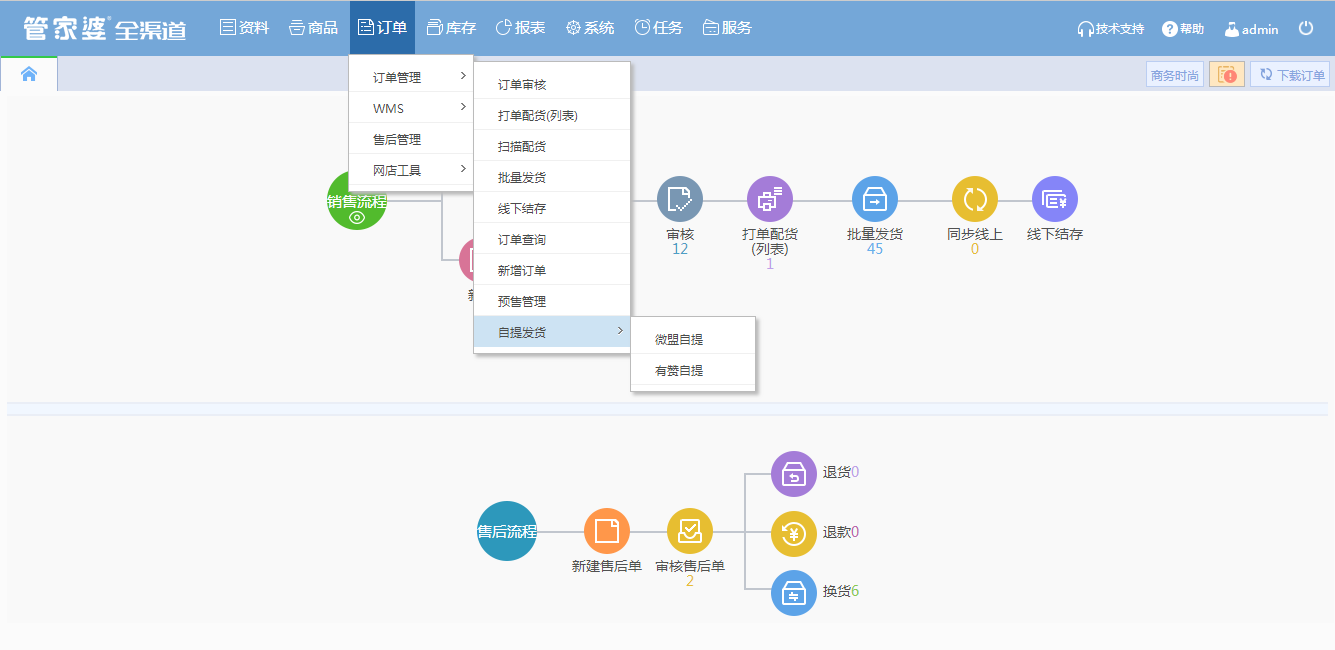Click the 商务时尚 button

[1175, 75]
